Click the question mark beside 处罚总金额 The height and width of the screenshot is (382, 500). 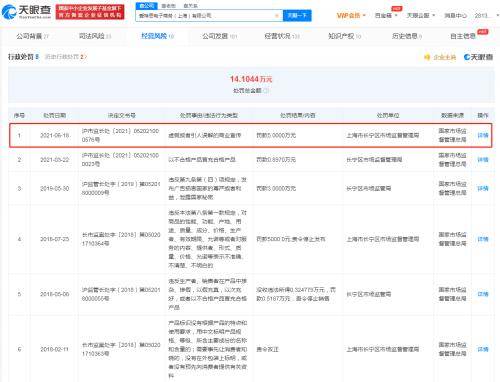266,91
